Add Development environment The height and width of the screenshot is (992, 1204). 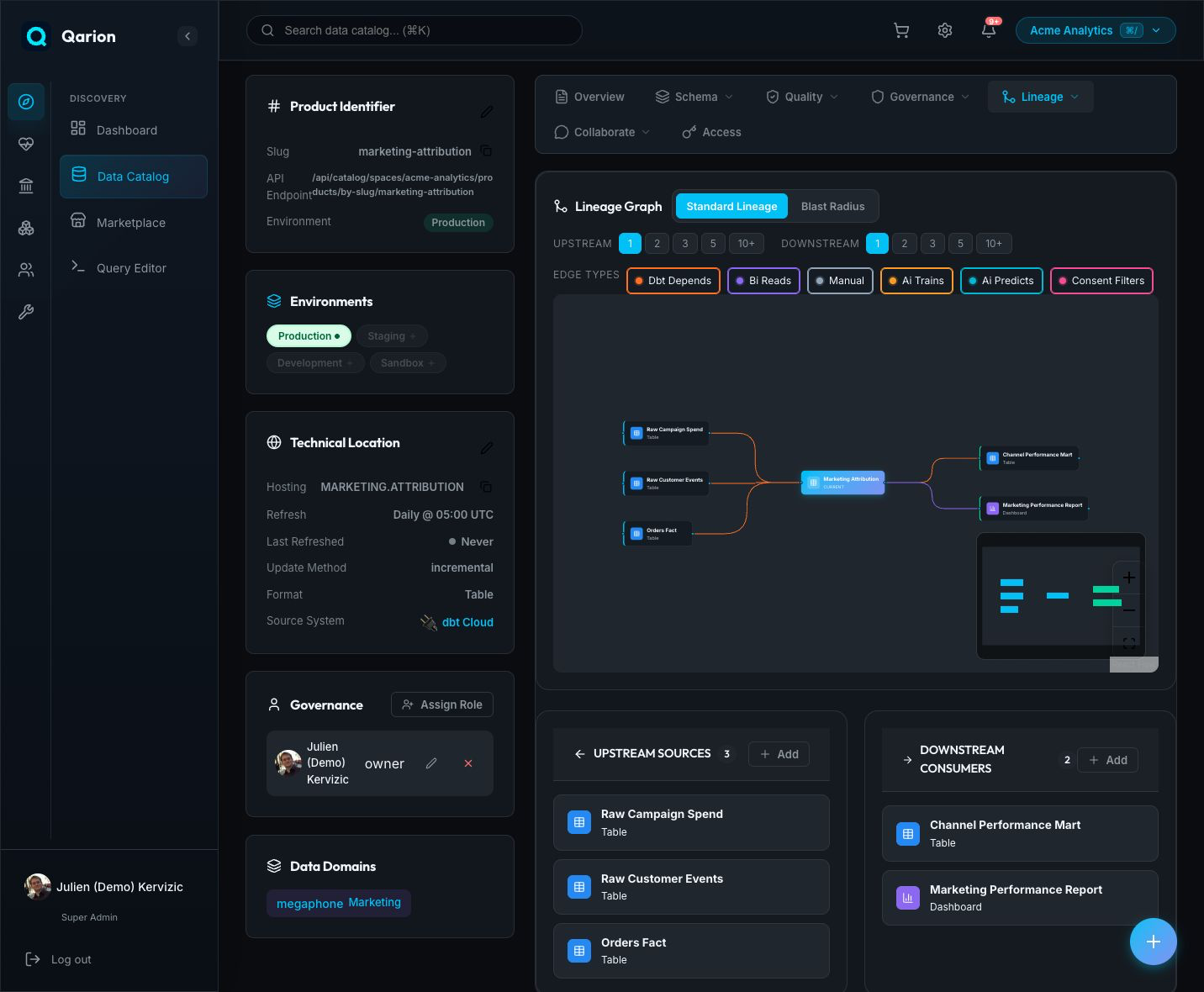(315, 362)
